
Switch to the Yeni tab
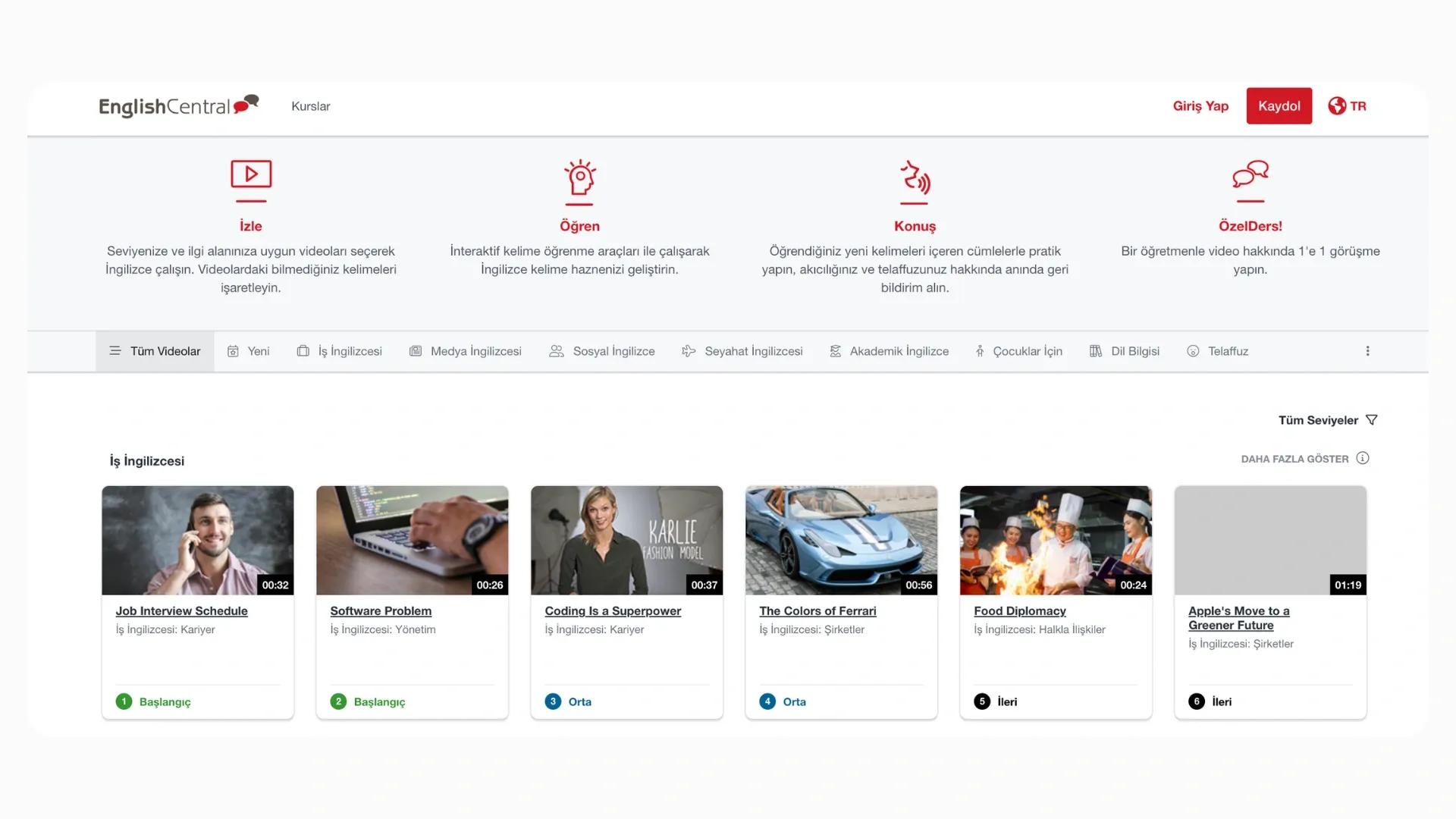coord(248,351)
